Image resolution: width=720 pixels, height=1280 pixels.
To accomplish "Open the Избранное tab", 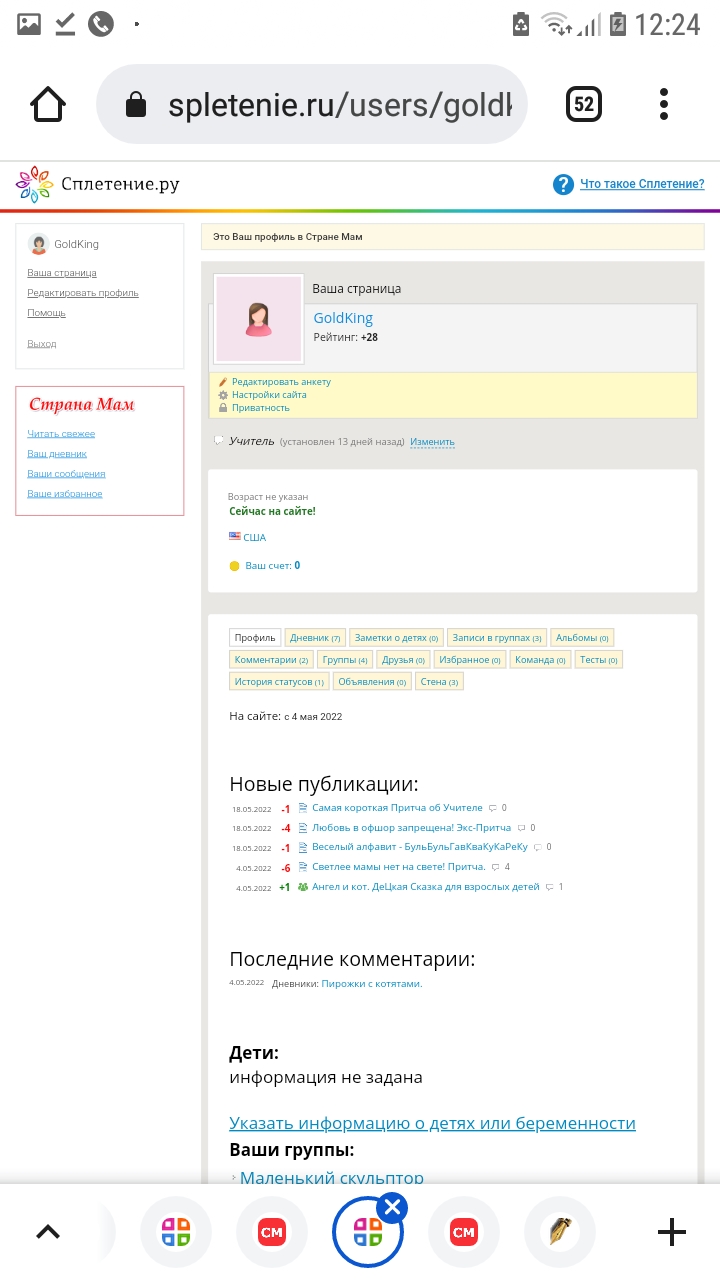I will pos(470,659).
